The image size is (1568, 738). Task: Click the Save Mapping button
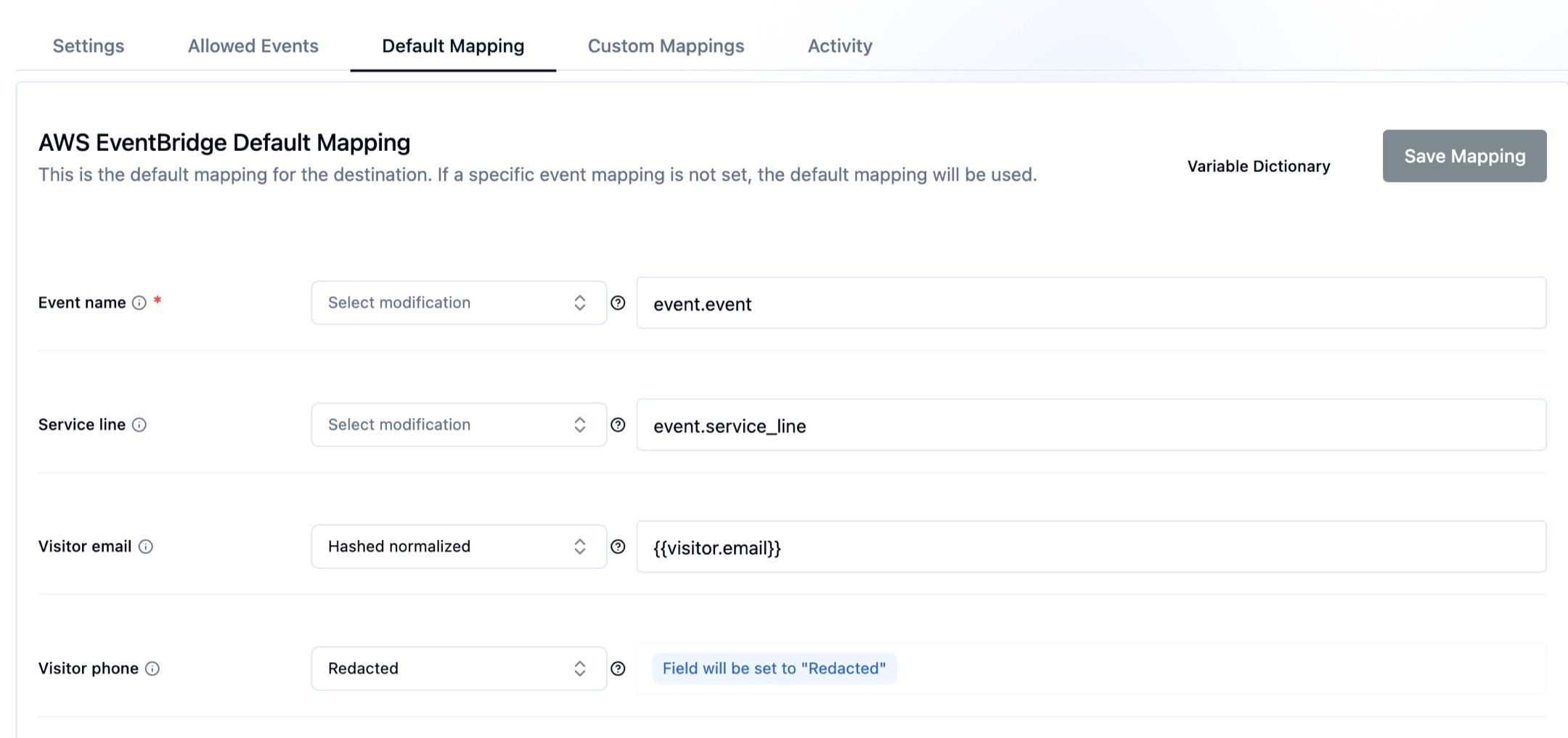(x=1464, y=156)
